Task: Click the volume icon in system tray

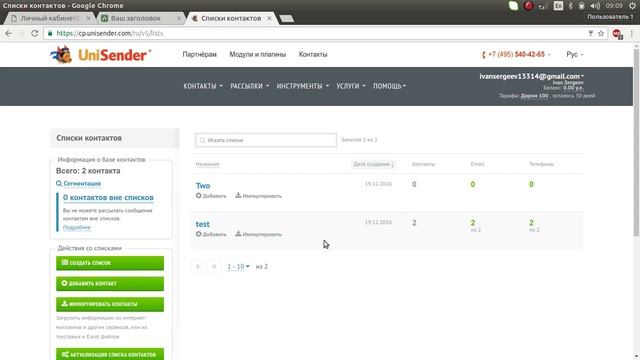Action: click(x=595, y=6)
